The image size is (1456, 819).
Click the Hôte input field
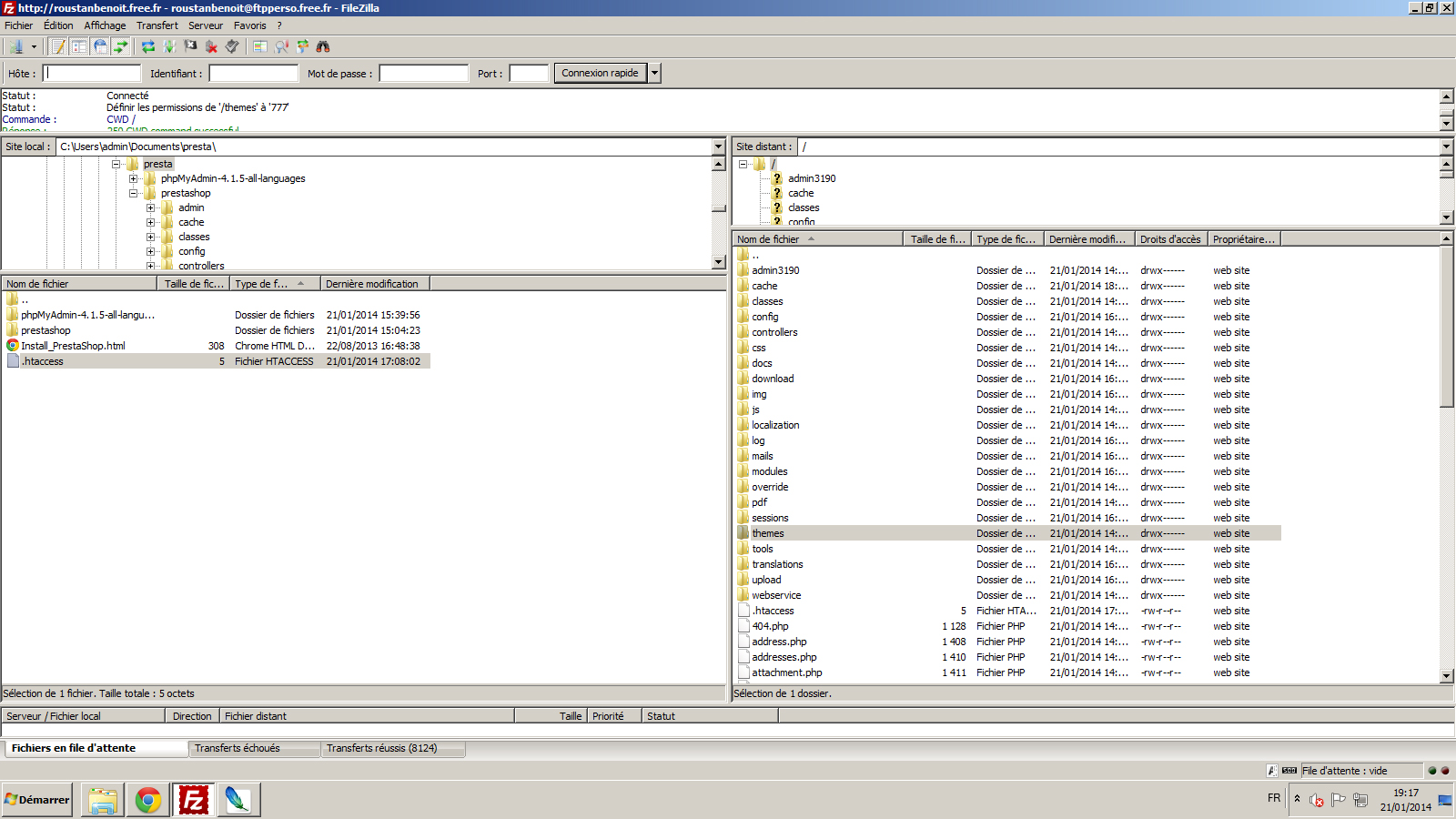(93, 74)
